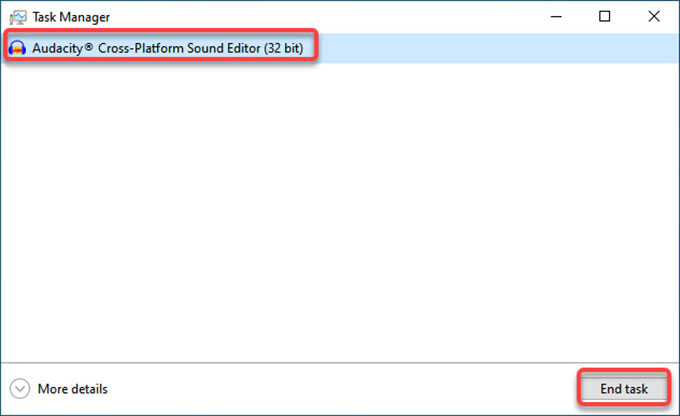Click the registered trademark symbol after Audacity
This screenshot has height=416, width=680.
88,46
